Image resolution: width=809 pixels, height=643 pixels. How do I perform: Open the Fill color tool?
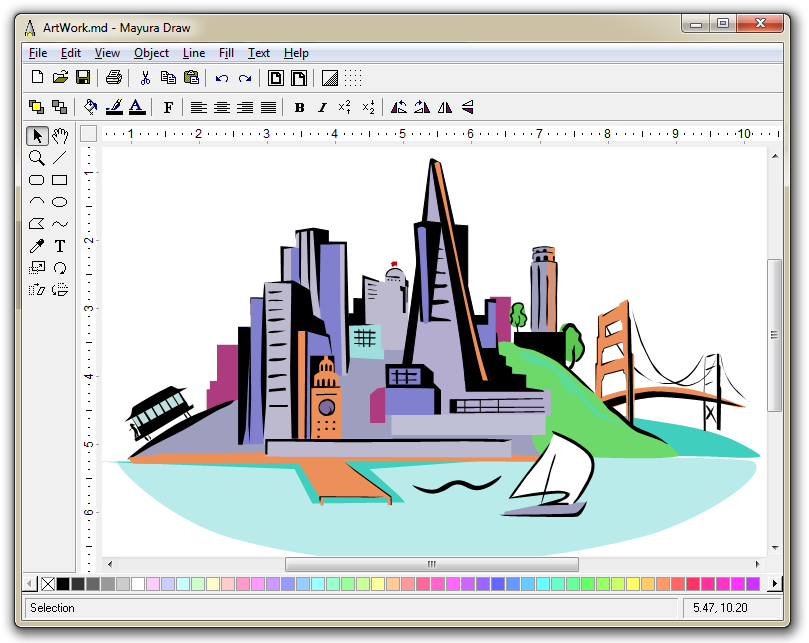(x=89, y=106)
